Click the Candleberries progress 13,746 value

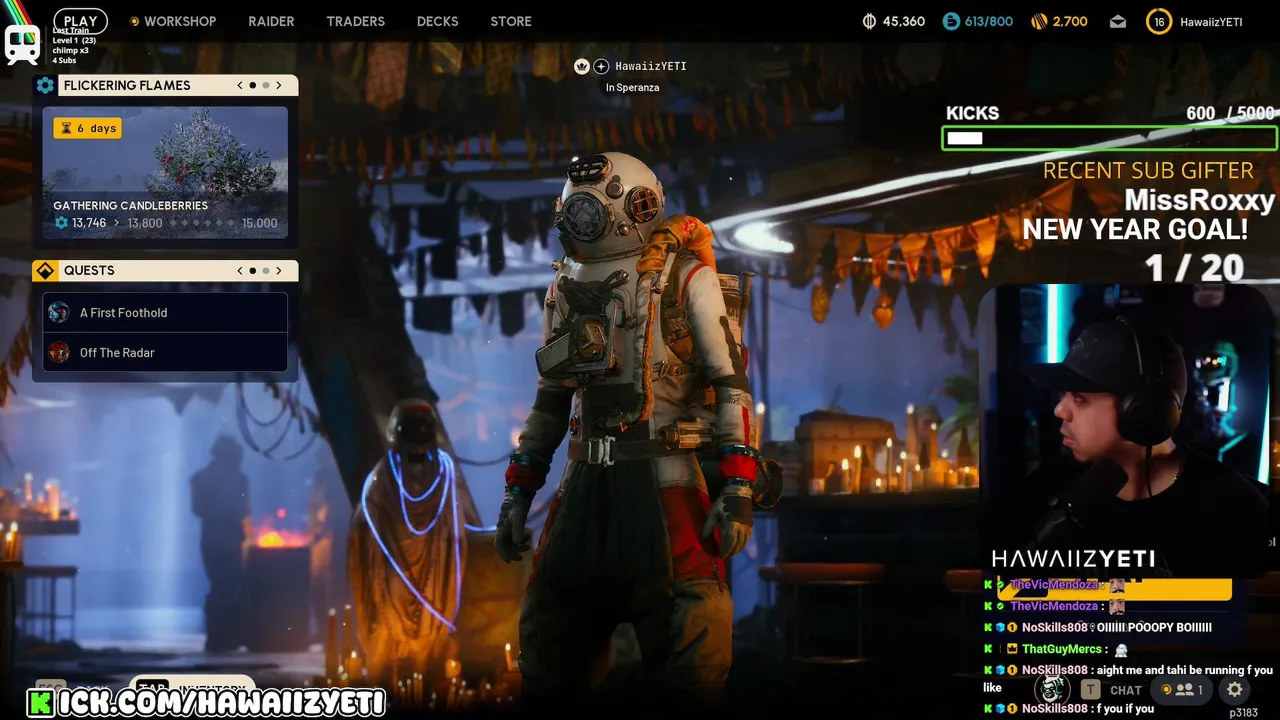tap(89, 223)
